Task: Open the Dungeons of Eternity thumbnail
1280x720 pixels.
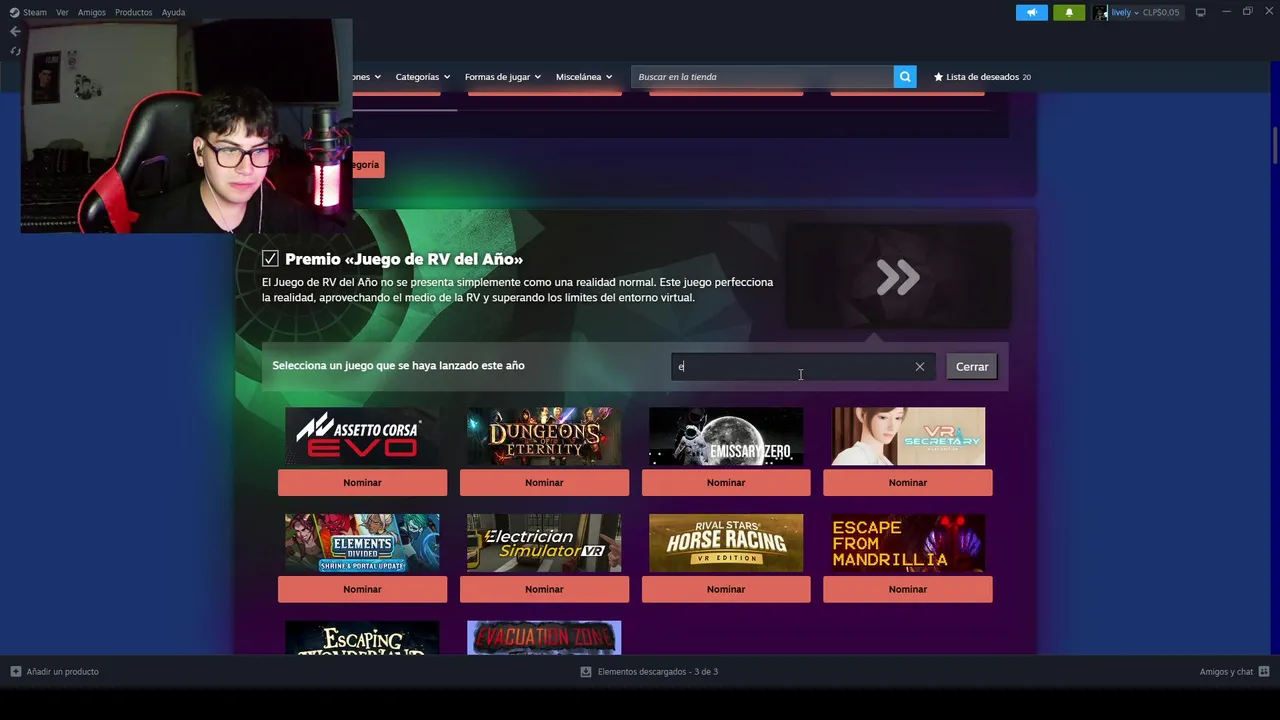Action: click(544, 436)
